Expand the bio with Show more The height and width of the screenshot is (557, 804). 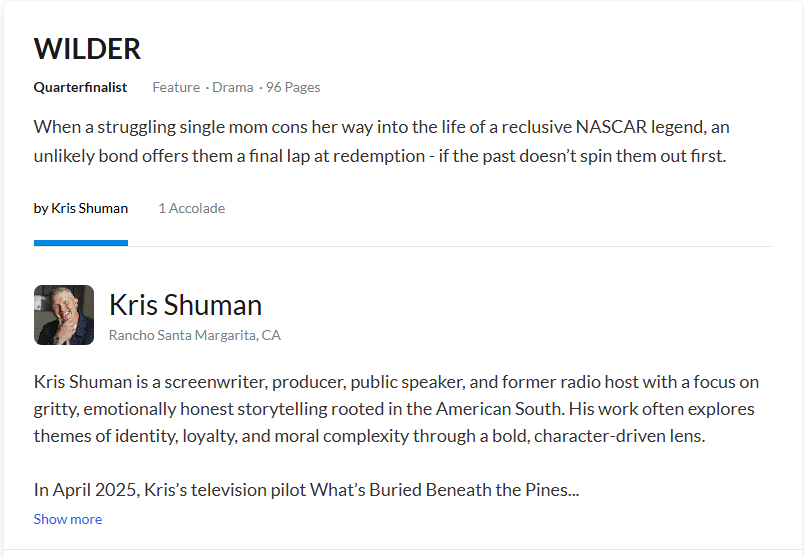tap(68, 519)
